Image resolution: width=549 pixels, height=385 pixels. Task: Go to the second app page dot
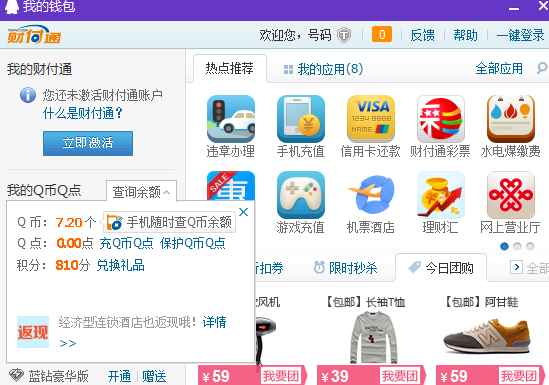pos(517,246)
